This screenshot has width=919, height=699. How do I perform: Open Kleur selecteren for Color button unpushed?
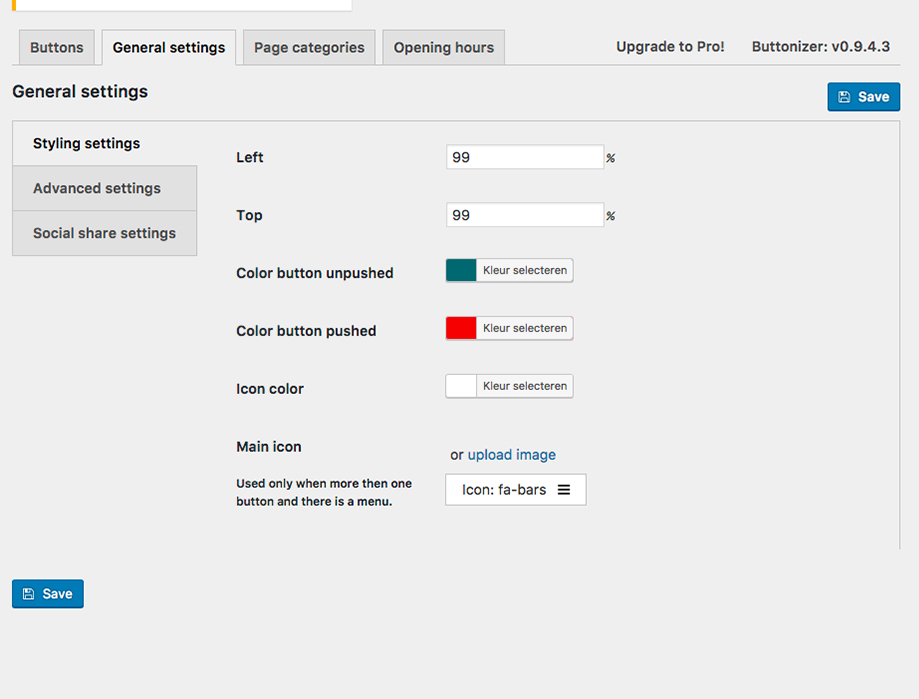524,271
